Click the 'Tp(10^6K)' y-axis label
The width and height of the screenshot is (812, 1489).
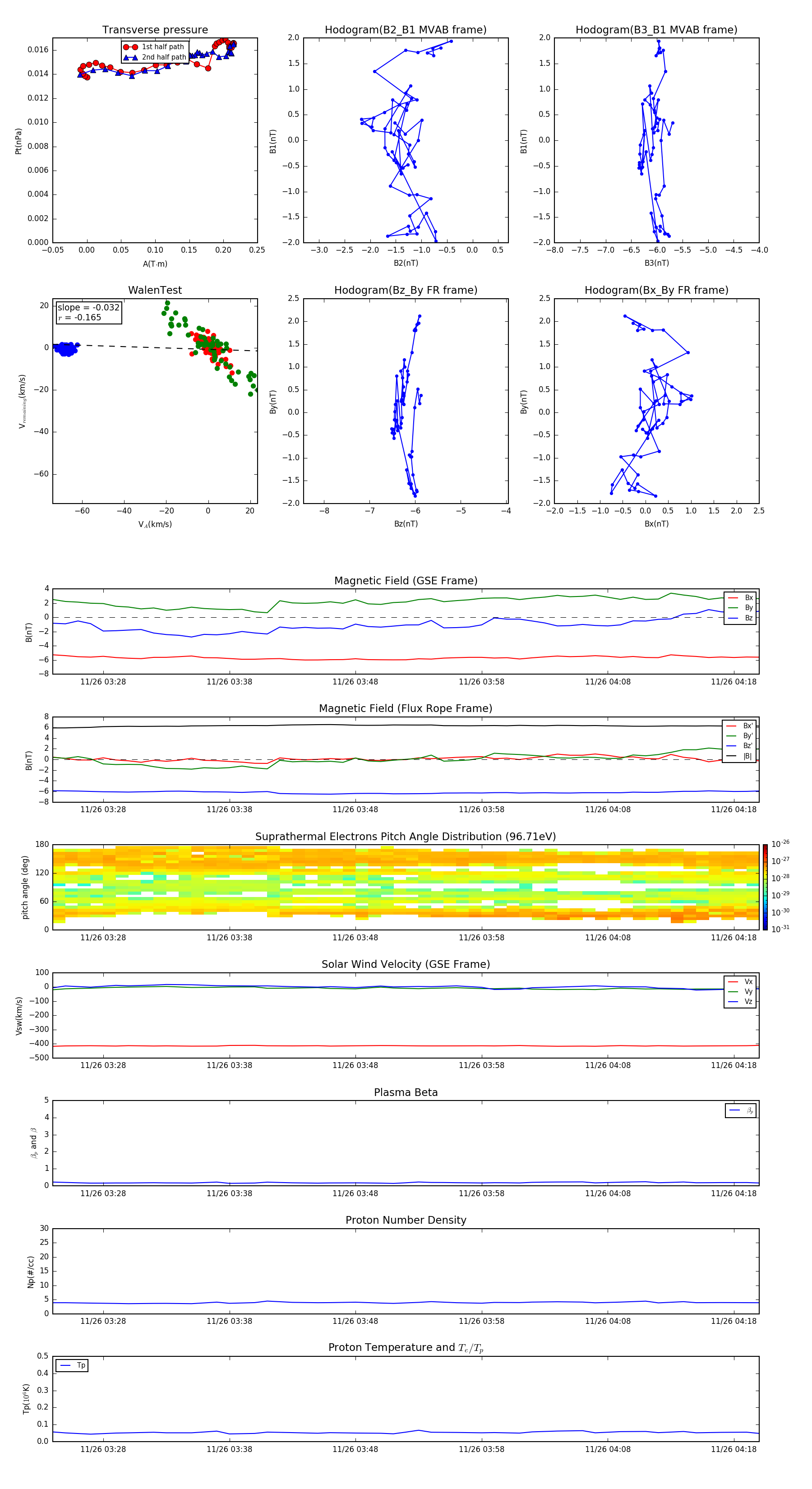coord(26,1399)
